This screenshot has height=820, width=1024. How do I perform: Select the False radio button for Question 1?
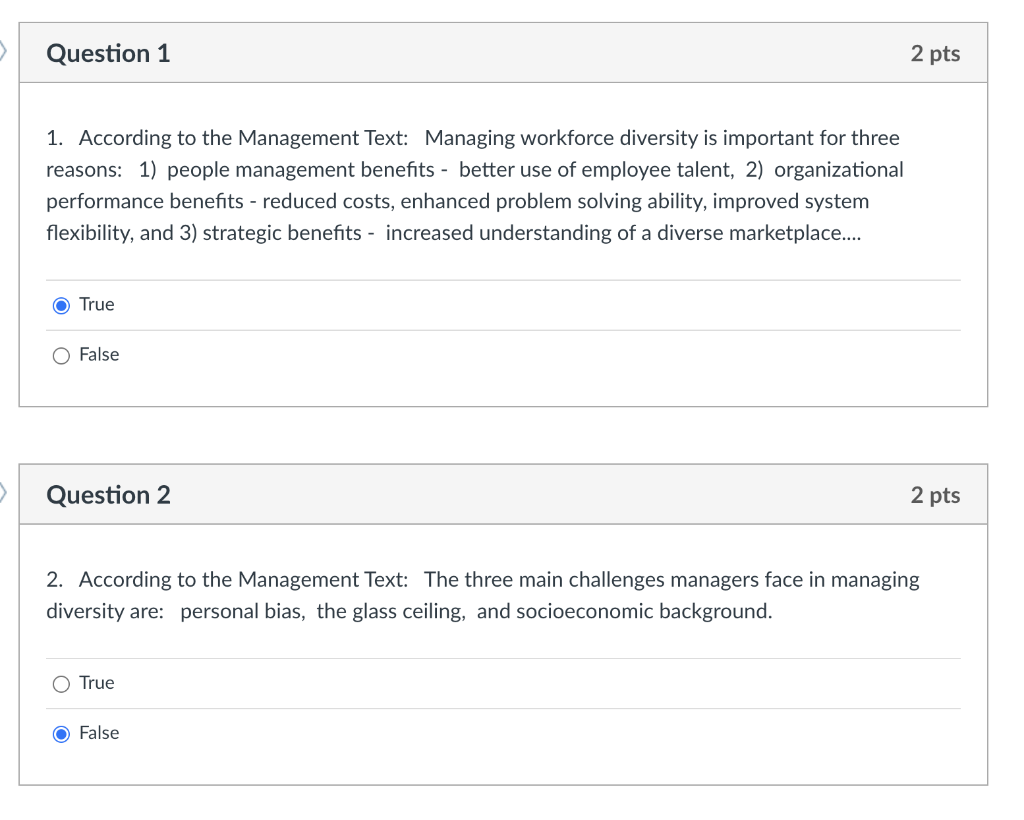pos(61,355)
